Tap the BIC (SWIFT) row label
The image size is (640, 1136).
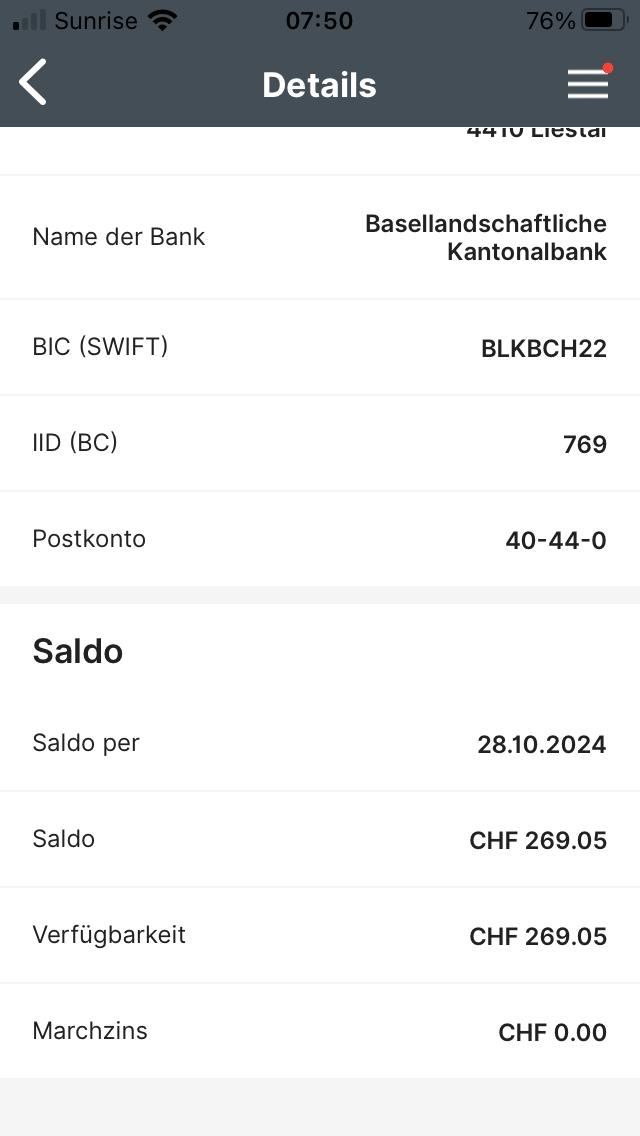100,346
